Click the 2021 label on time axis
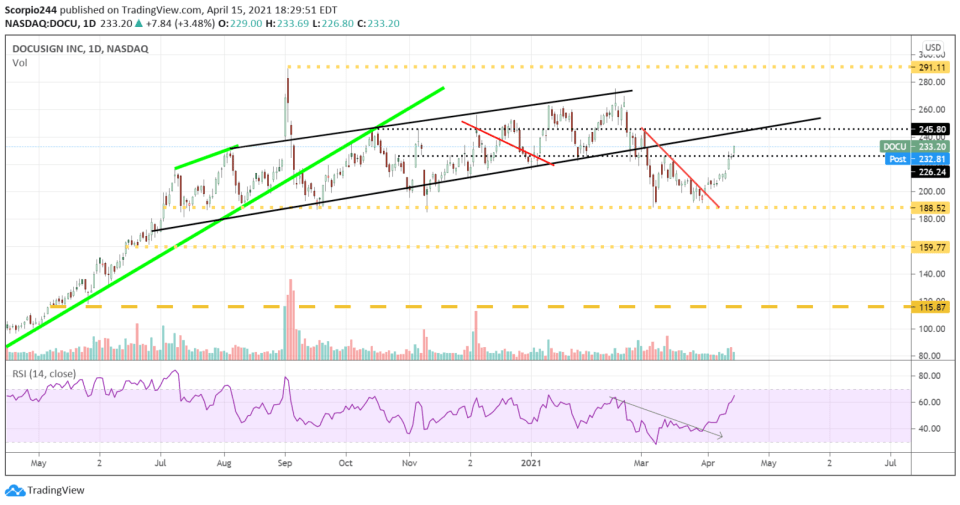Viewport: 960px width, 505px height. (531, 463)
